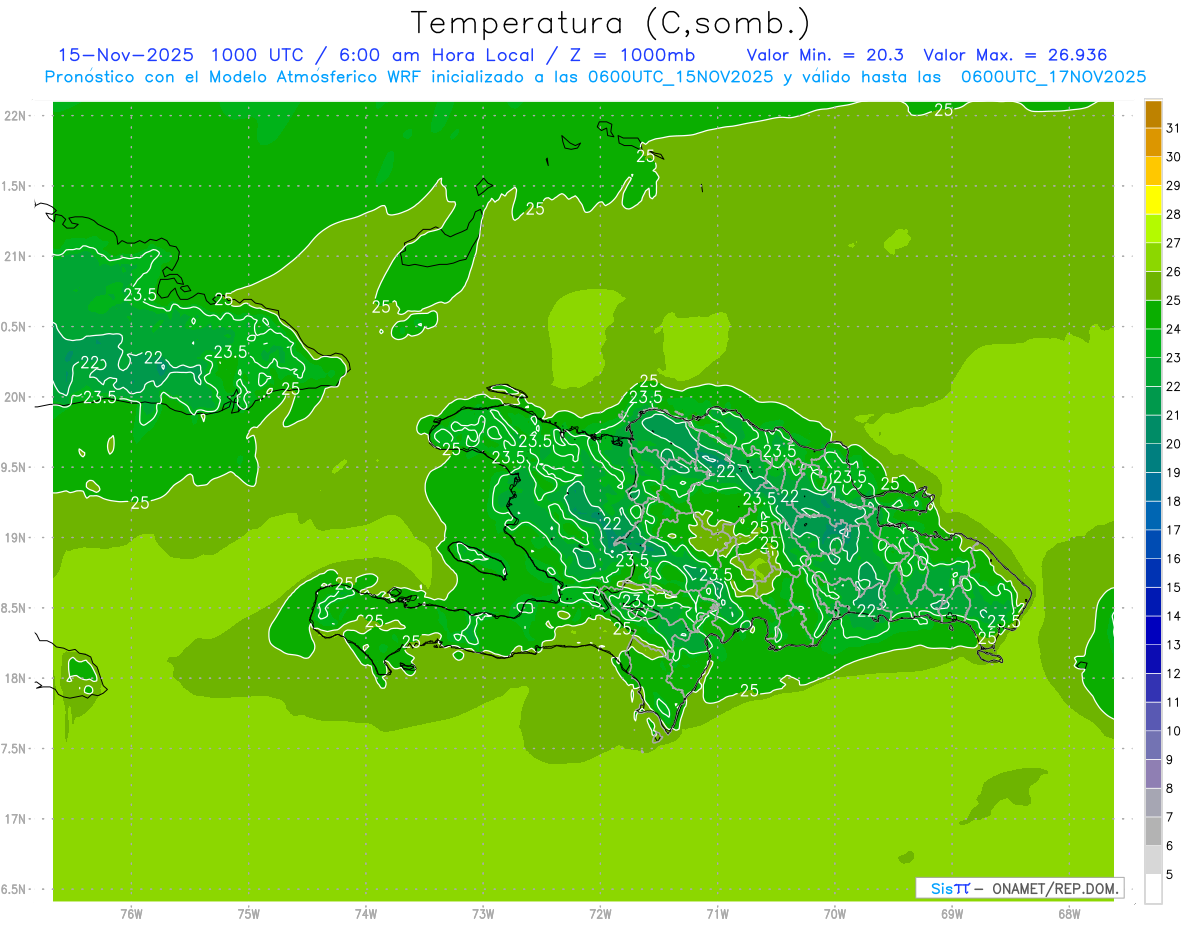This screenshot has height=927, width=1200.
Task: Select the 68W longitude axis label
Action: pyautogui.click(x=1068, y=913)
